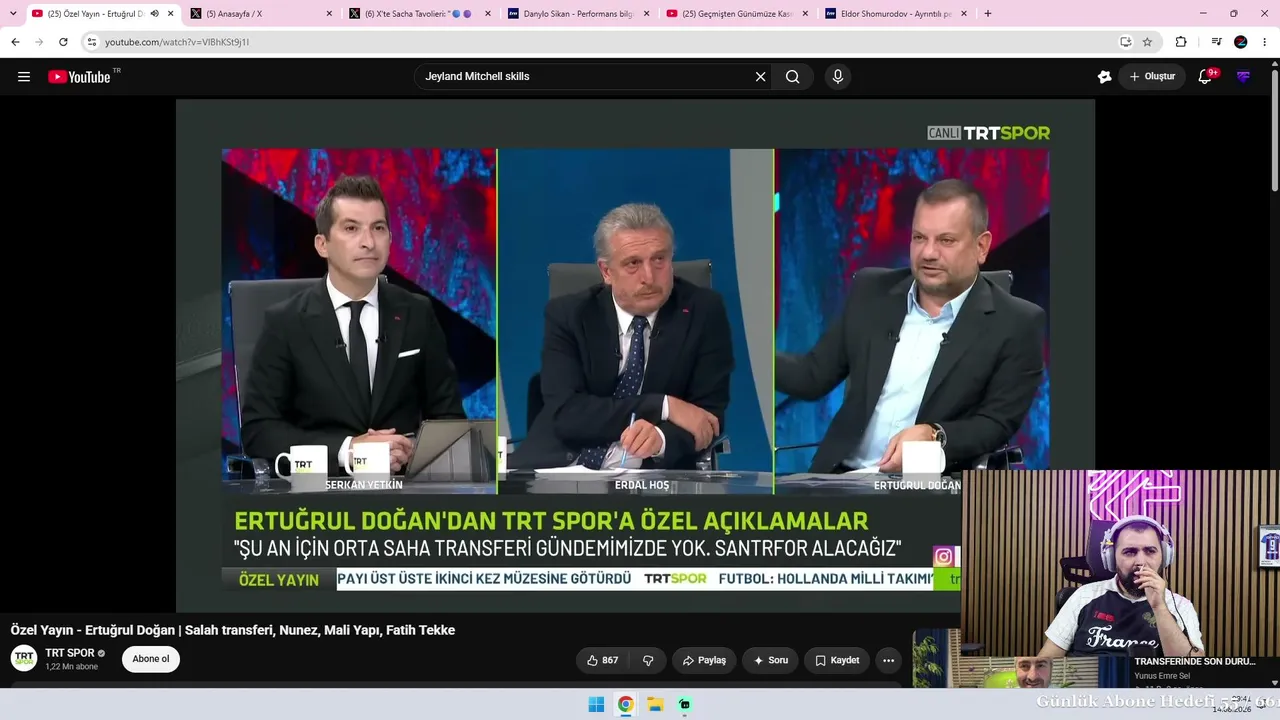Close the "Danylo Sikan" tab

click(x=646, y=14)
